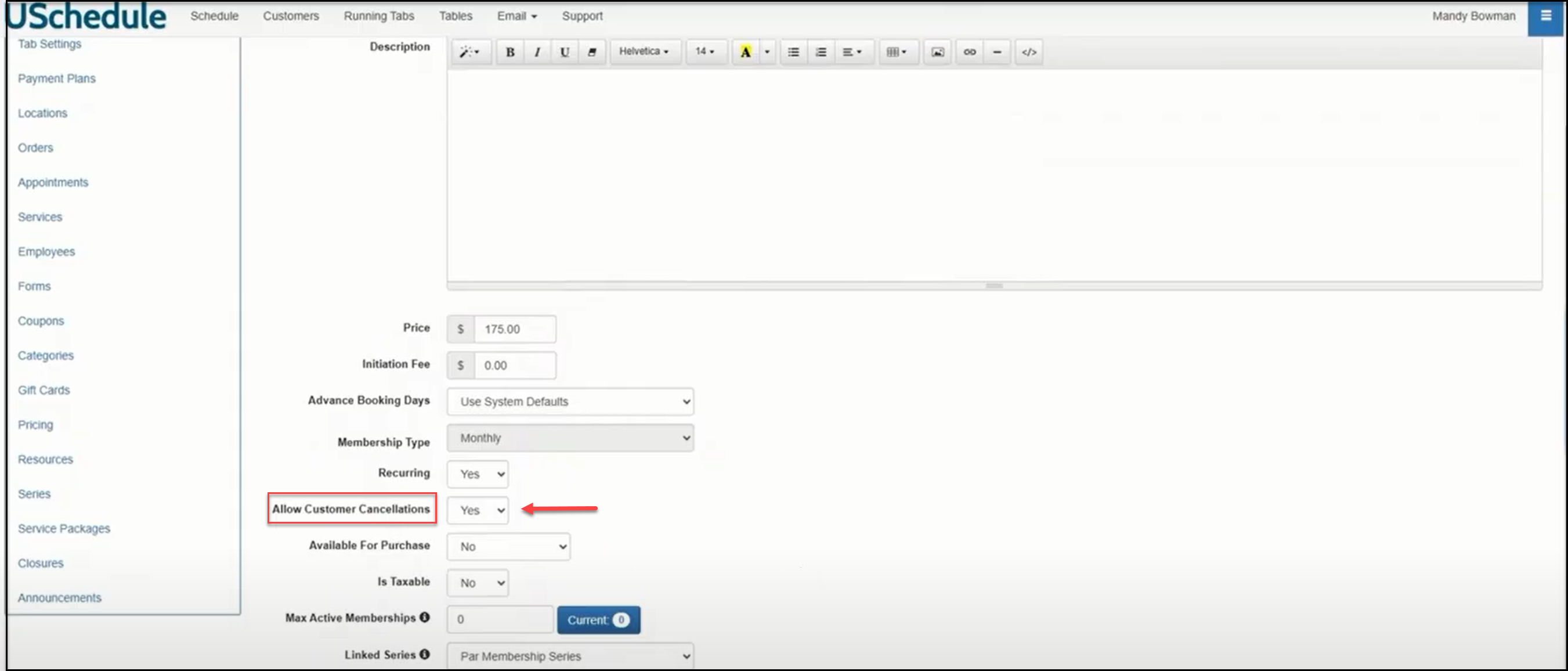The image size is (1568, 671).
Task: Open the Email menu in top navigation
Action: pyautogui.click(x=516, y=16)
